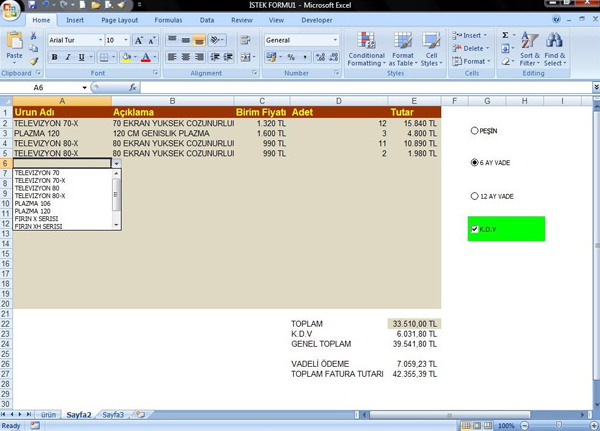Expand the General number format dropdown
Screen dimensions: 600x431
335,40
